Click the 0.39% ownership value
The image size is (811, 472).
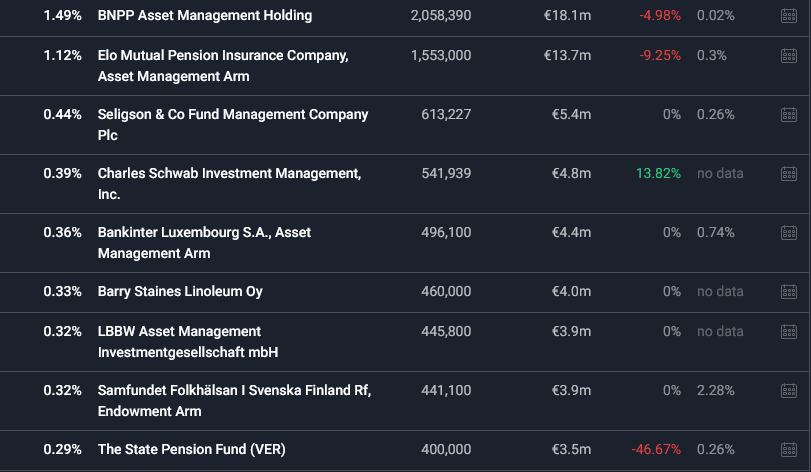(63, 173)
